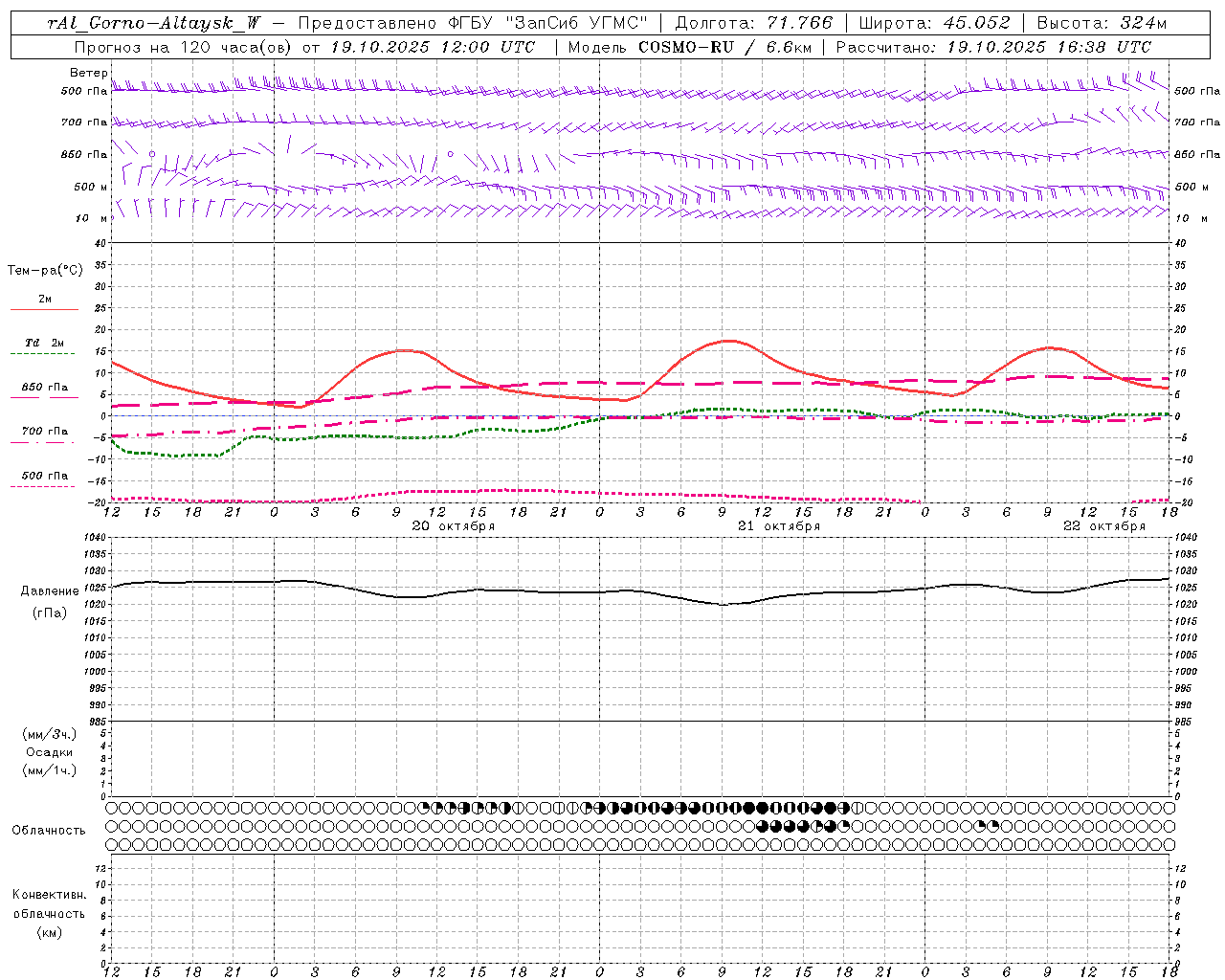1225x980 pixels.
Task: Click the (км) convective cloud unit label
Action: coord(49,932)
